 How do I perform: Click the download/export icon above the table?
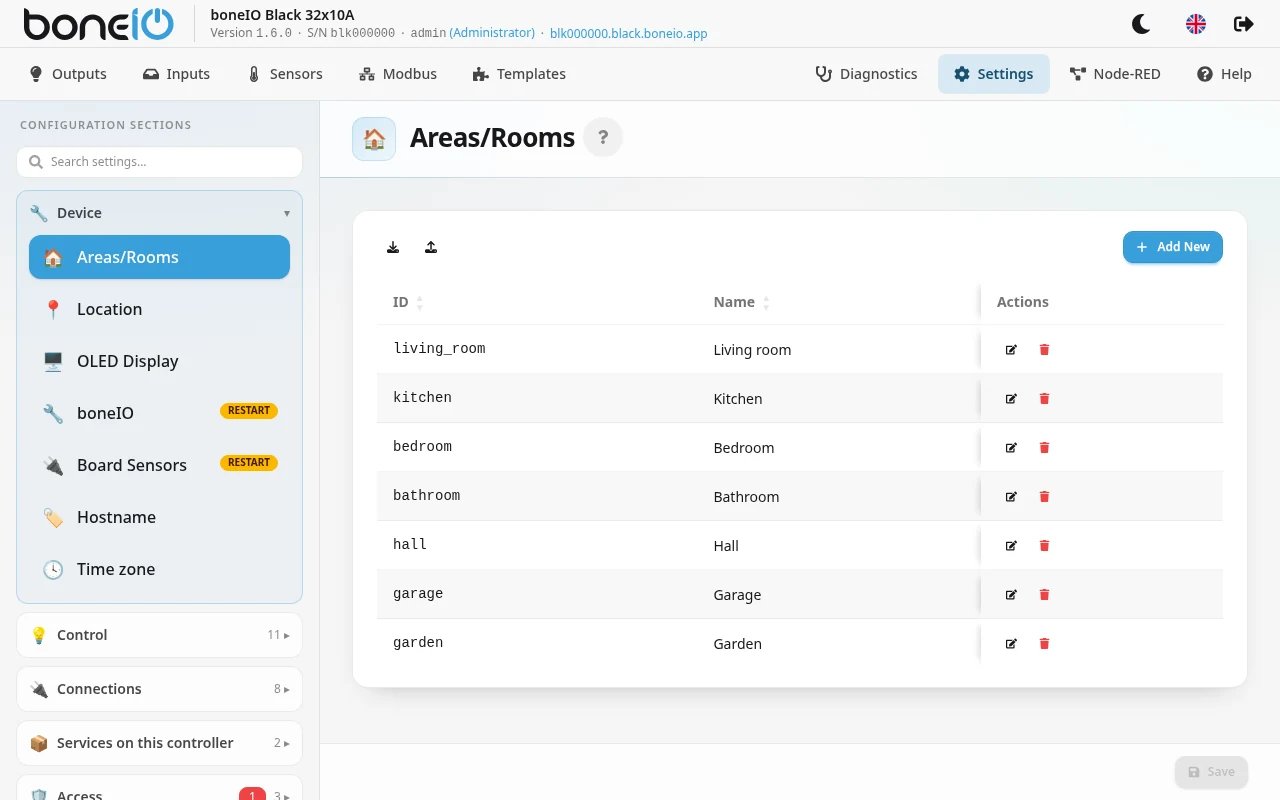393,247
